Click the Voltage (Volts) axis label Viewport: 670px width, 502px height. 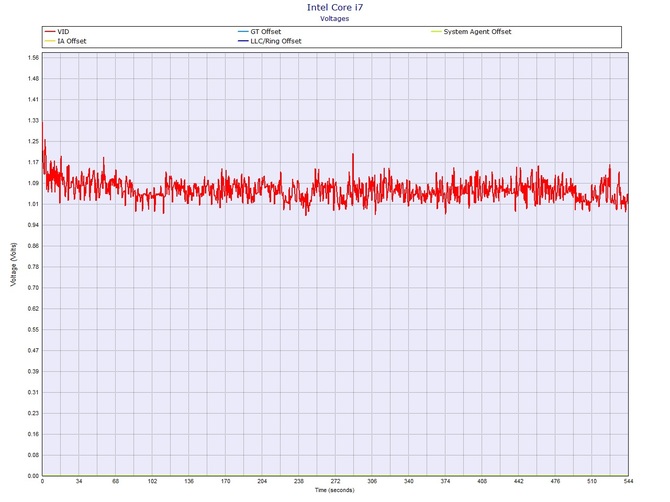click(14, 264)
